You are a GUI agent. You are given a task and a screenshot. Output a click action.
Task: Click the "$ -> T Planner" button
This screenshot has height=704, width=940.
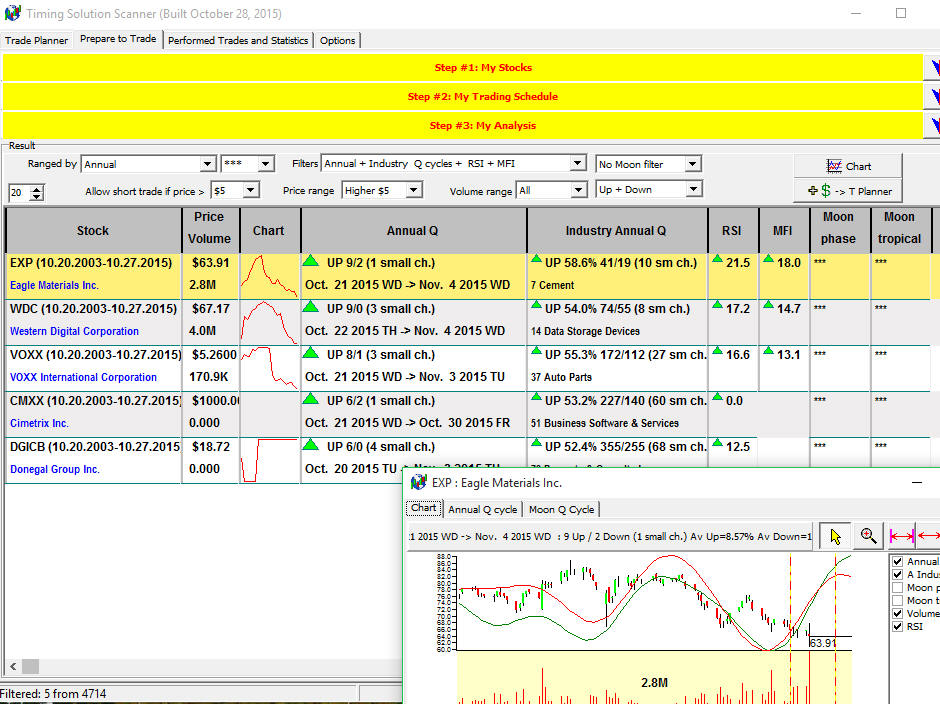pos(848,191)
